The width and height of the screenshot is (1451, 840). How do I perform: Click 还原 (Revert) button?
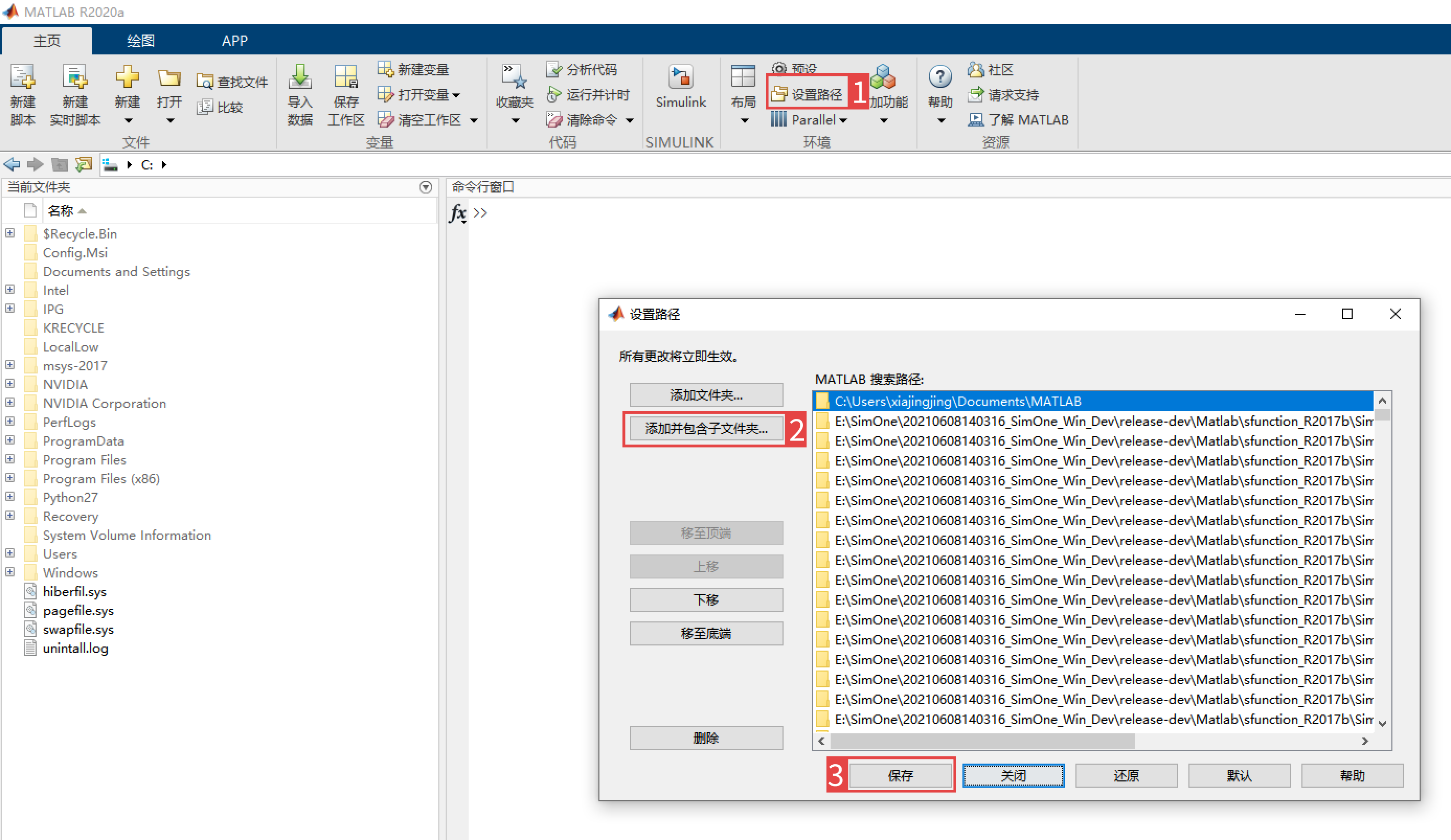[1126, 776]
